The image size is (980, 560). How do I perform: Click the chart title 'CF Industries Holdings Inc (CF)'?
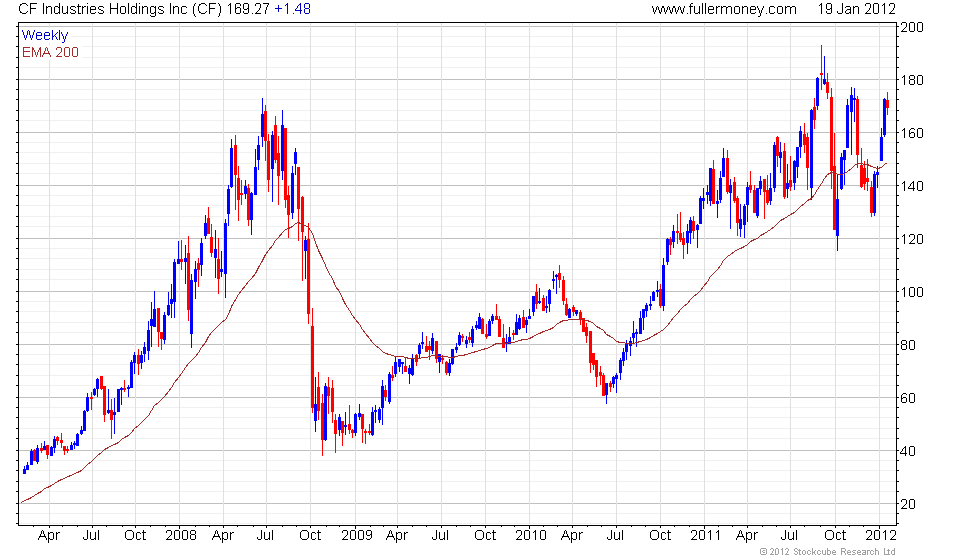(121, 9)
